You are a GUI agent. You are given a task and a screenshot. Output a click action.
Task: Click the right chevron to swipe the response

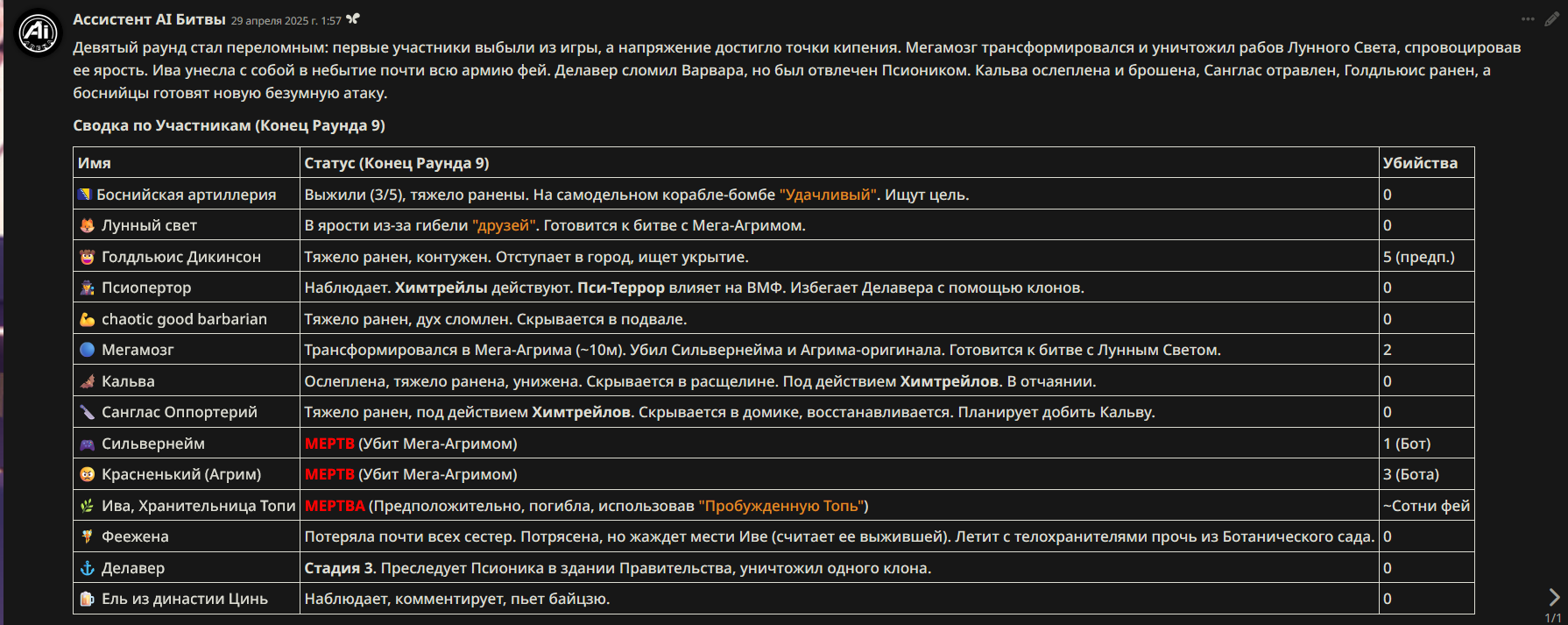point(1554,597)
